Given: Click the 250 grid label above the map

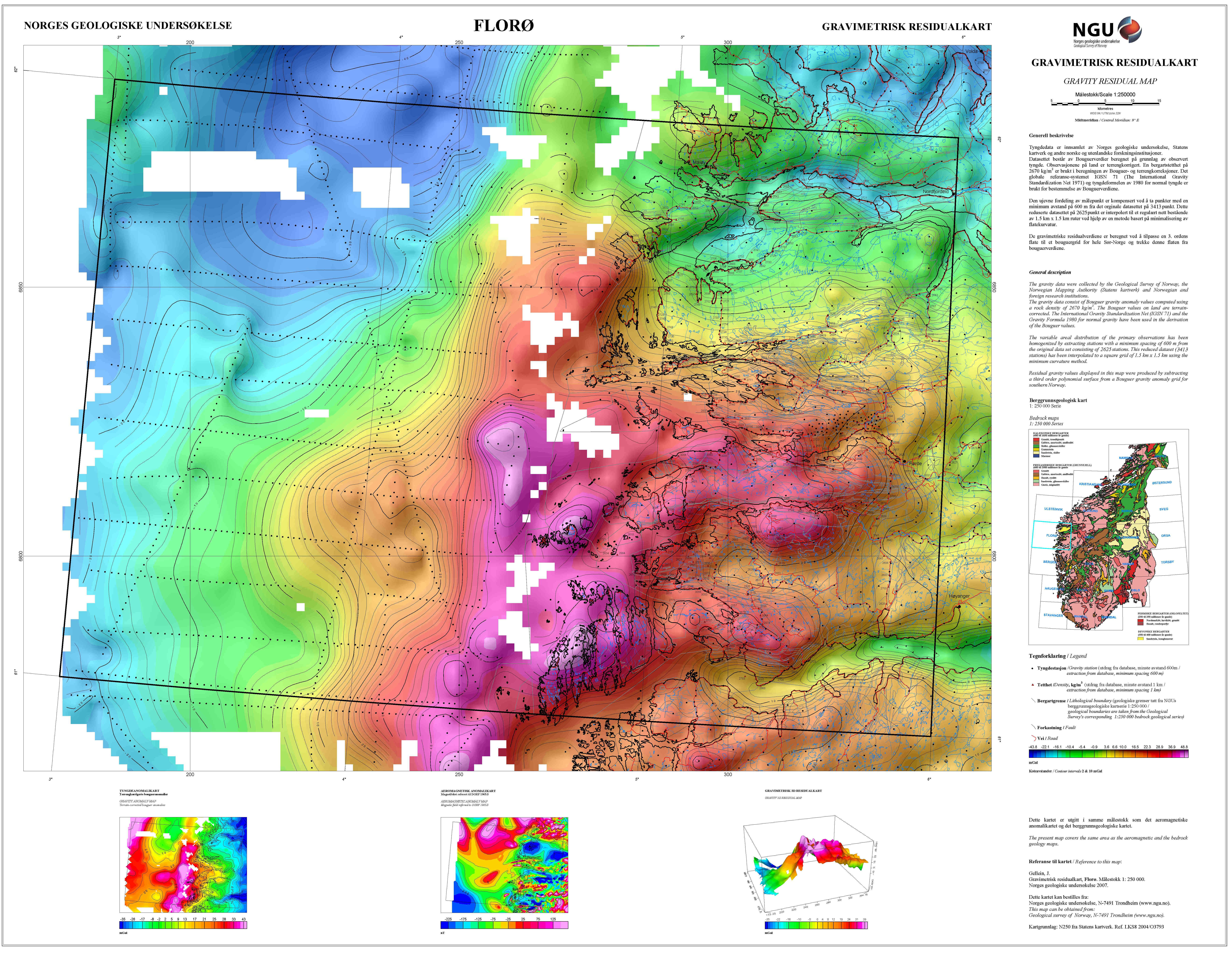Looking at the screenshot, I should [x=459, y=42].
